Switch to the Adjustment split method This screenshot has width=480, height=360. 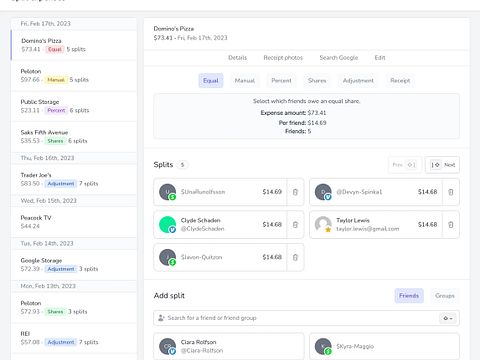(x=358, y=81)
